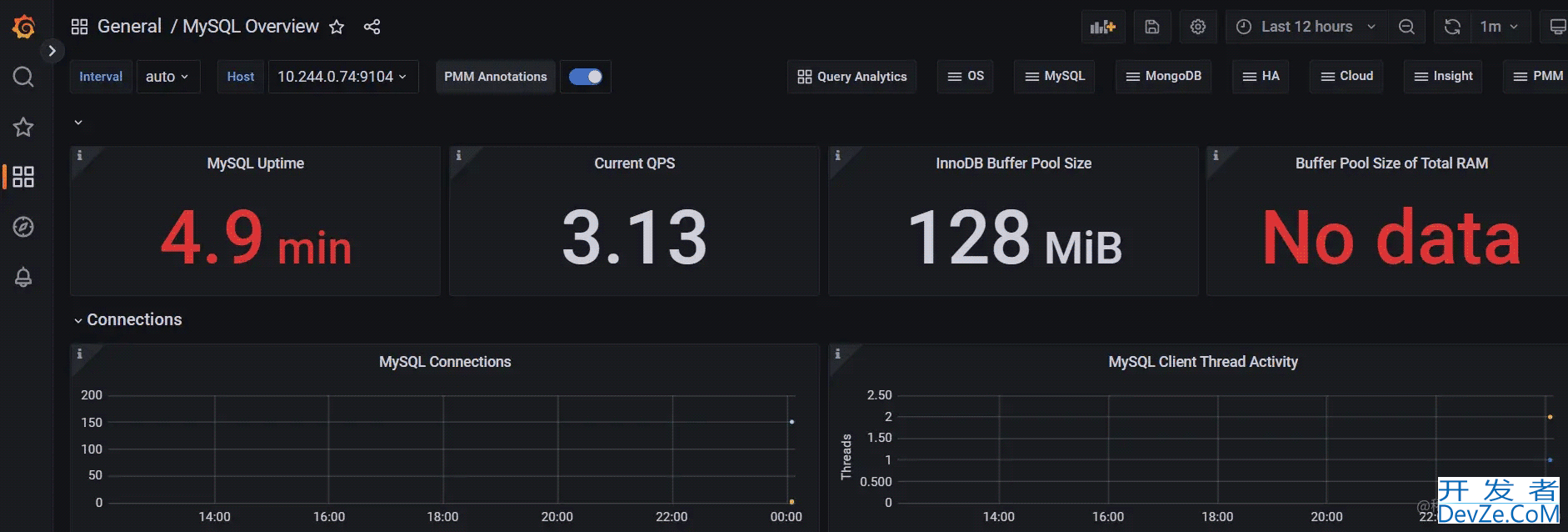1568x532 pixels.
Task: Open the Query Analytics link
Action: click(x=851, y=77)
